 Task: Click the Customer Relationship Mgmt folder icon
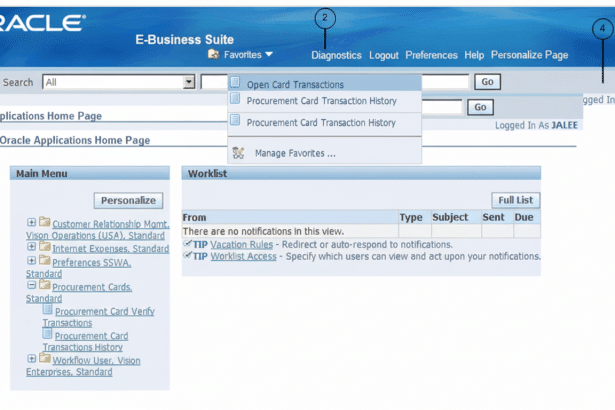point(44,222)
